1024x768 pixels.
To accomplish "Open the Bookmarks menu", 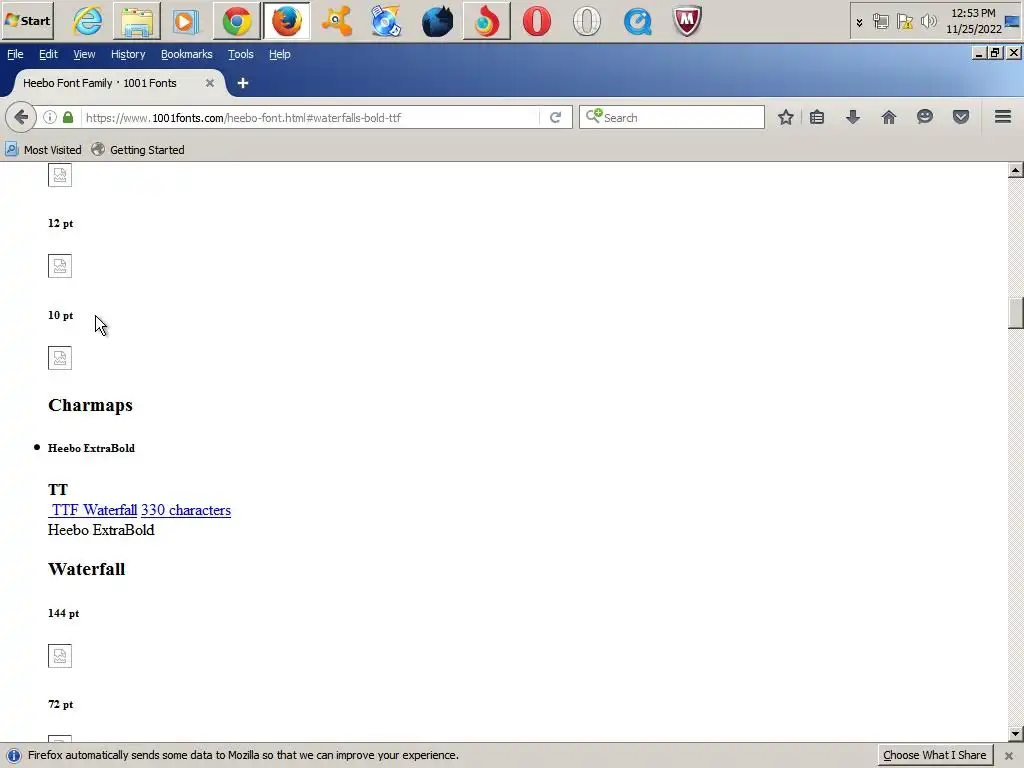I will 187,54.
